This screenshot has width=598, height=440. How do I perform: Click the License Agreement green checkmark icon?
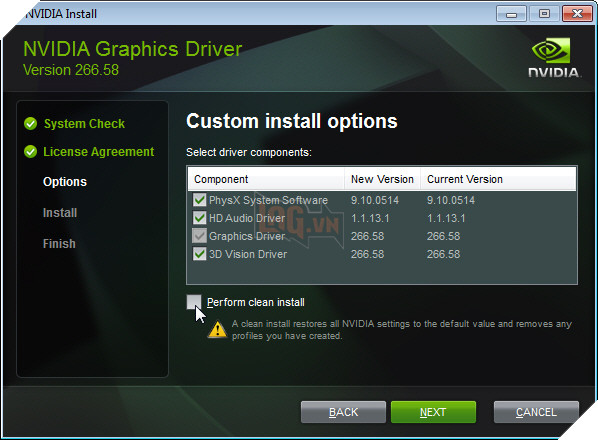tap(31, 152)
